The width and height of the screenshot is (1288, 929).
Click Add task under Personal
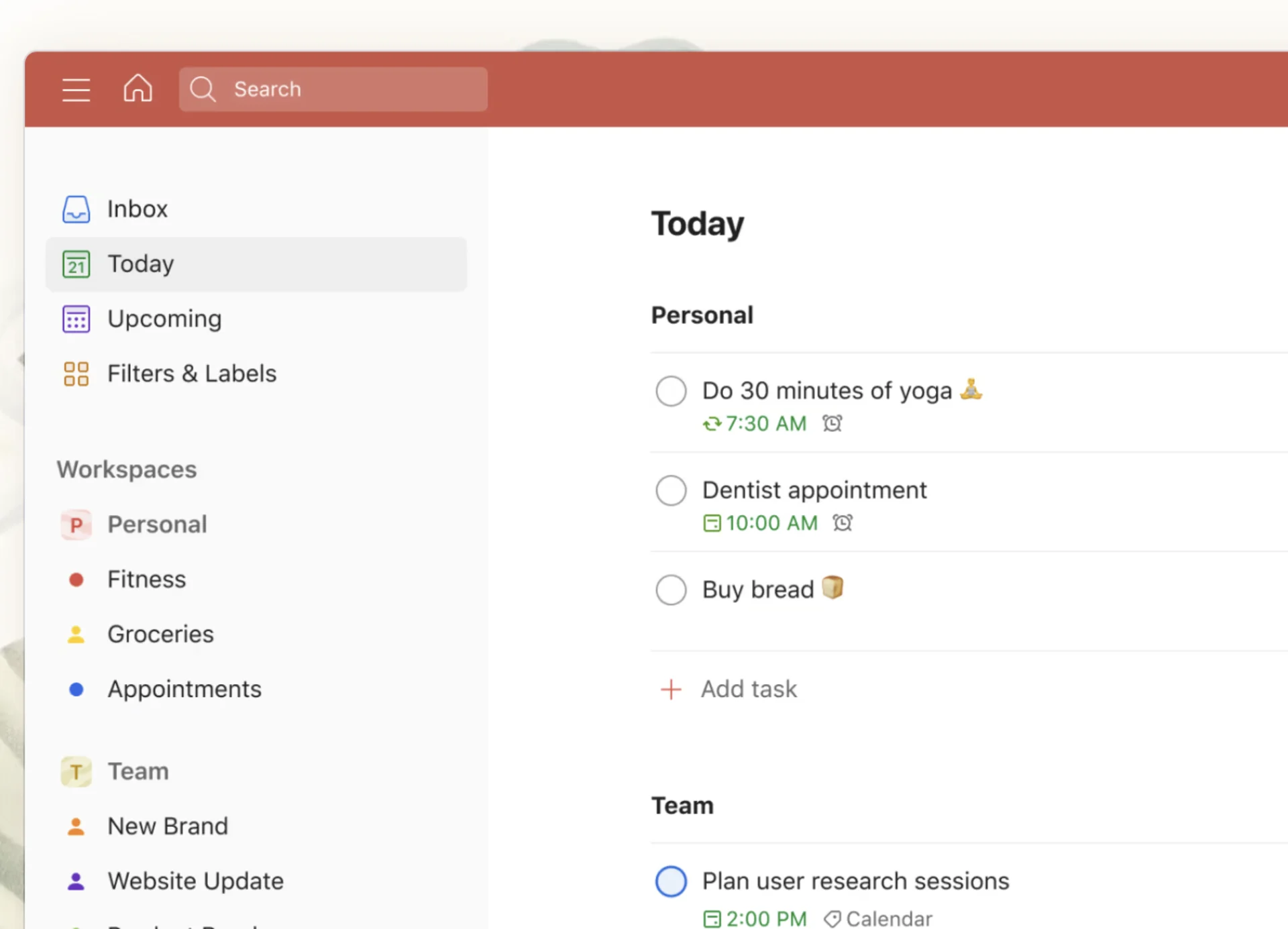tap(749, 689)
